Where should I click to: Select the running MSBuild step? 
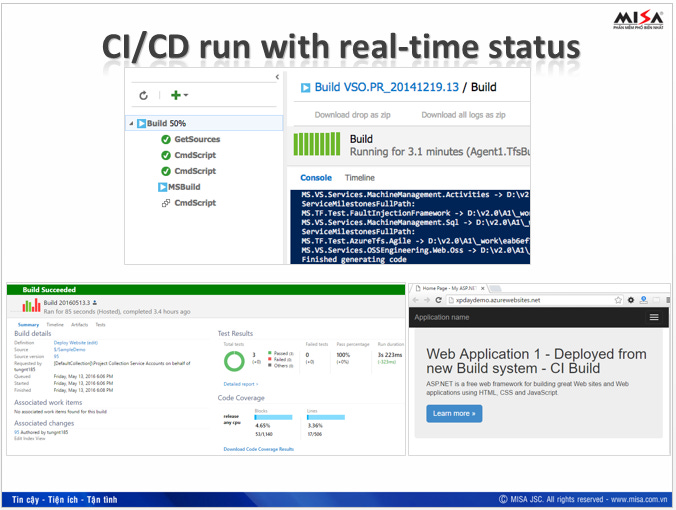[184, 187]
